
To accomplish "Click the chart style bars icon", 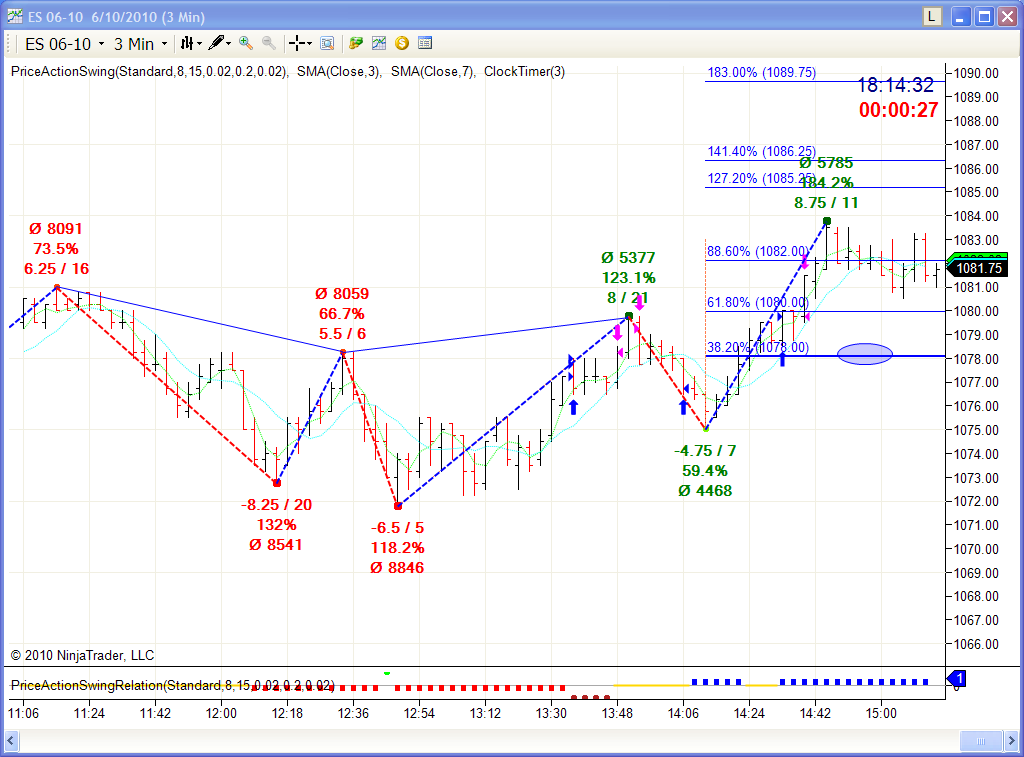I will click(187, 43).
